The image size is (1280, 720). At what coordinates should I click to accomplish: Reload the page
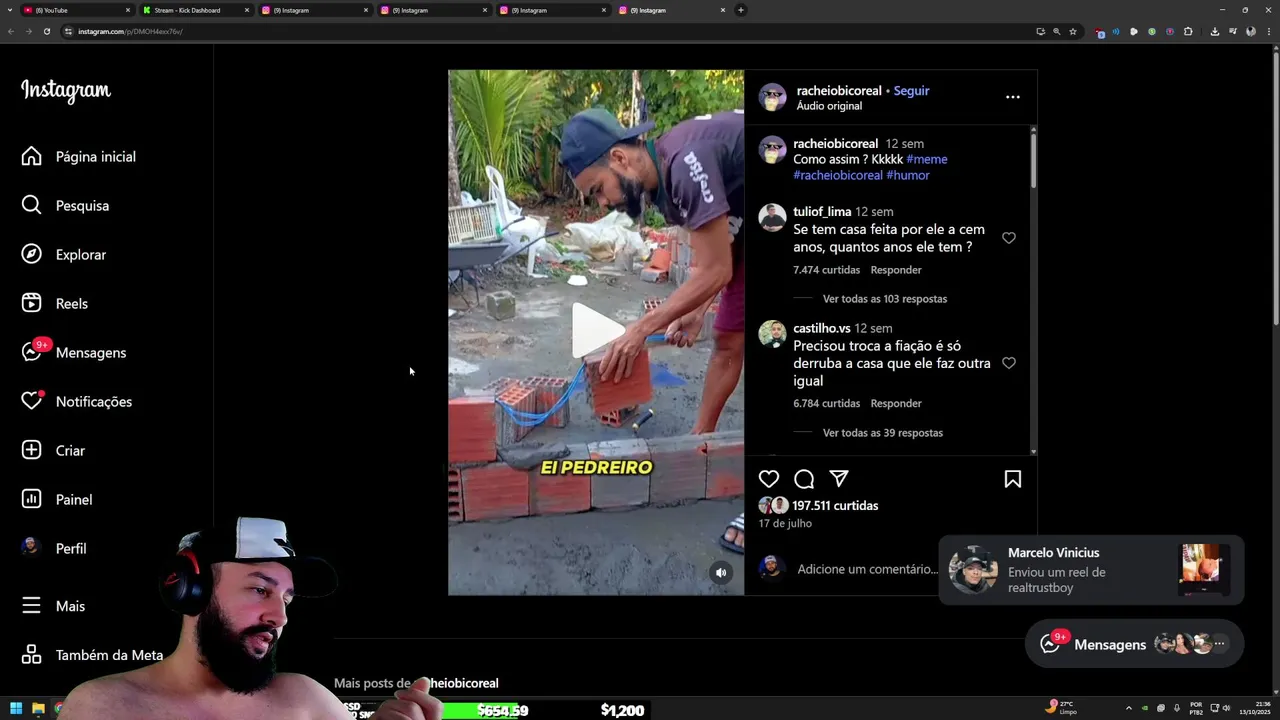tap(46, 31)
